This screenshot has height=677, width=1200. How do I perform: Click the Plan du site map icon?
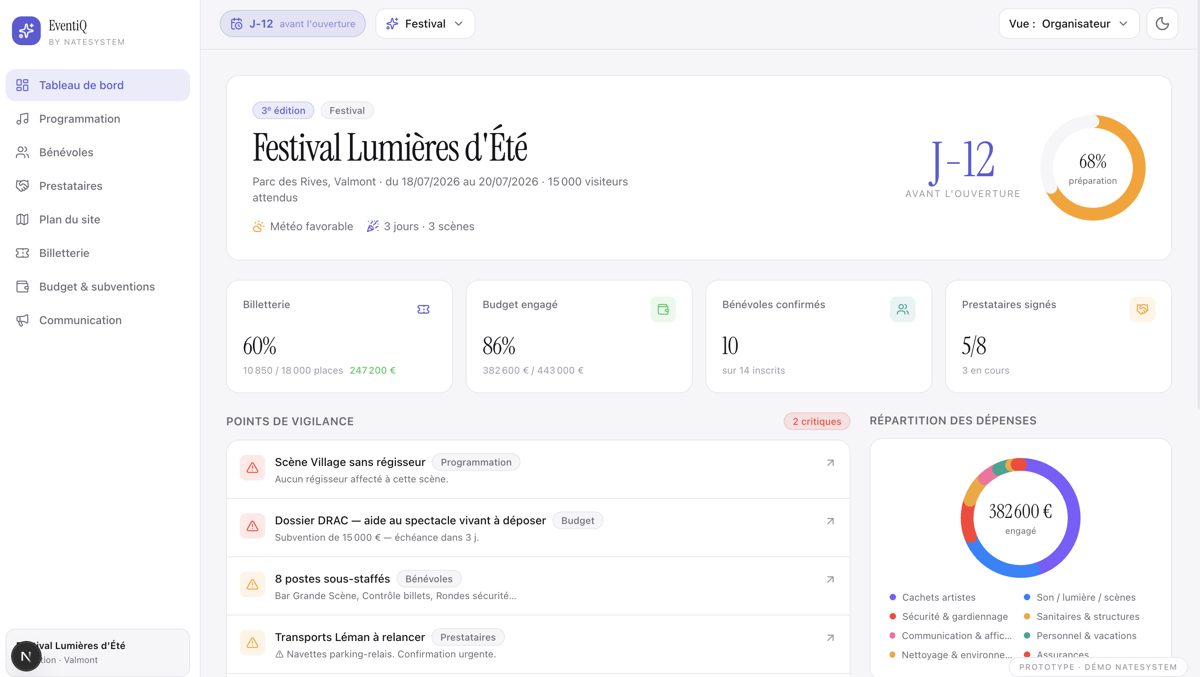pos(22,219)
